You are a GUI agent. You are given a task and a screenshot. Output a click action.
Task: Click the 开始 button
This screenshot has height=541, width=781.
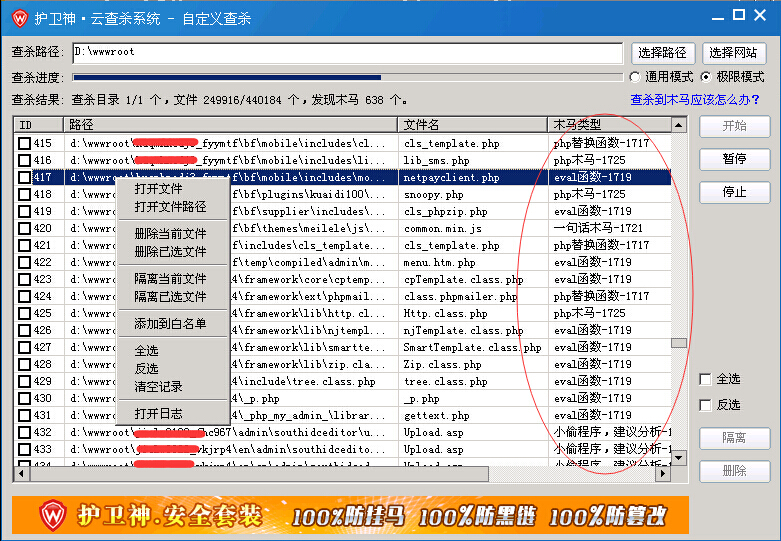click(x=735, y=126)
